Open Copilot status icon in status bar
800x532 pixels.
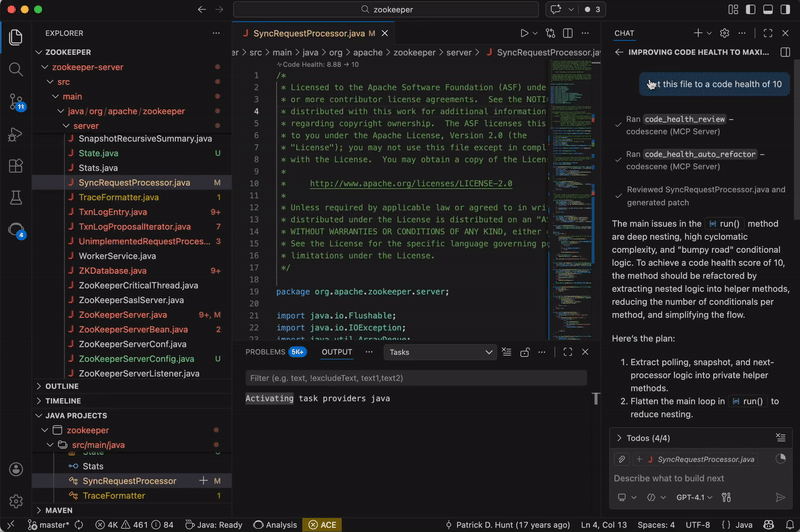[768, 525]
